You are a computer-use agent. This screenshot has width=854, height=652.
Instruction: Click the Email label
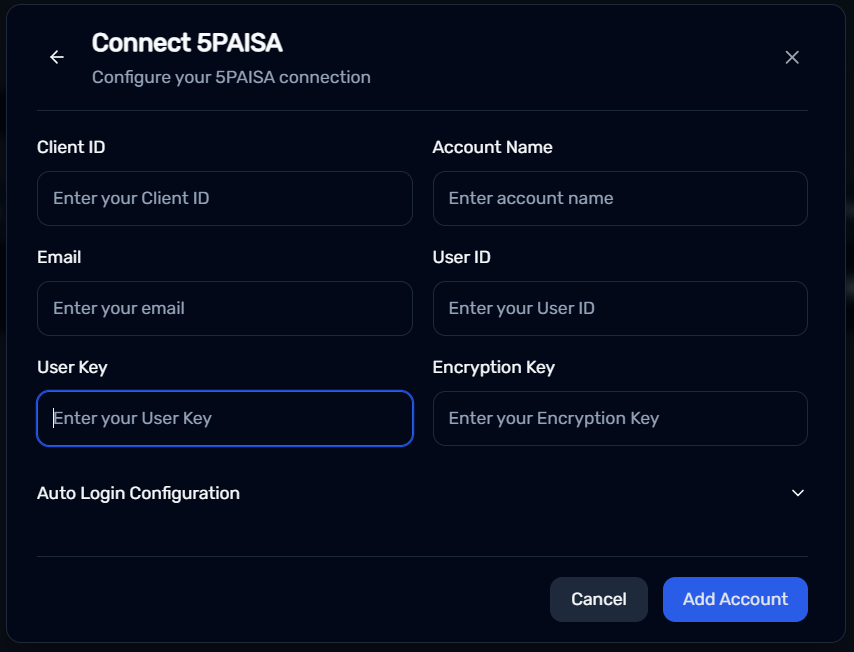[59, 257]
